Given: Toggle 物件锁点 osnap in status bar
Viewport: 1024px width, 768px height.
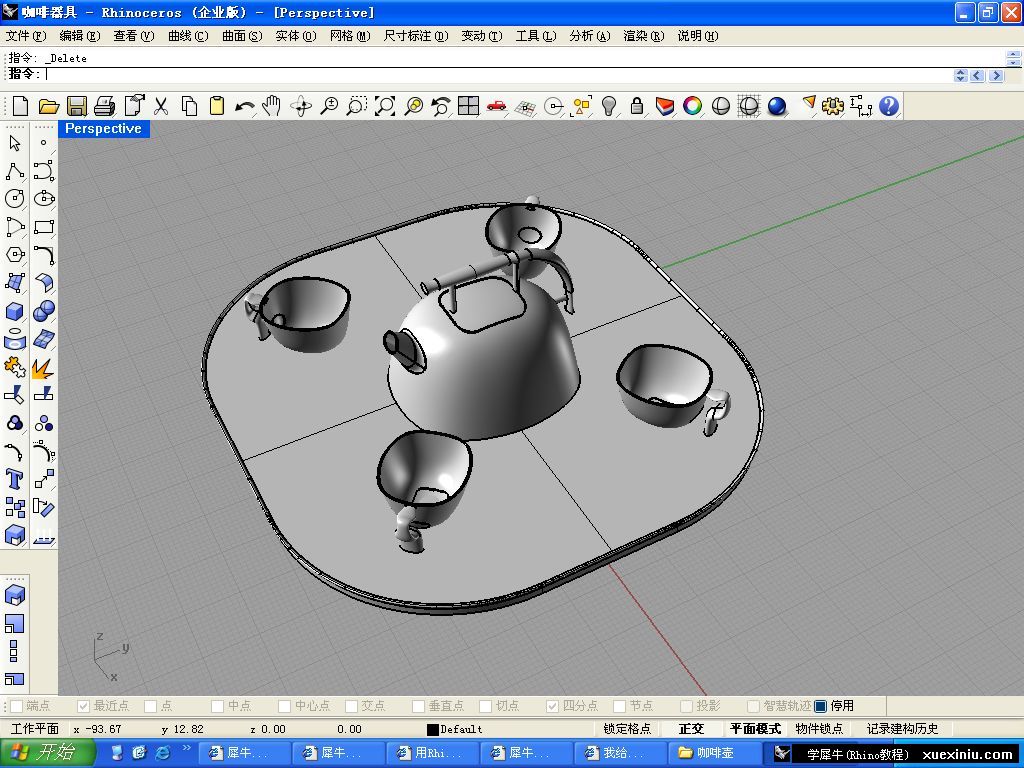Looking at the screenshot, I should point(820,729).
